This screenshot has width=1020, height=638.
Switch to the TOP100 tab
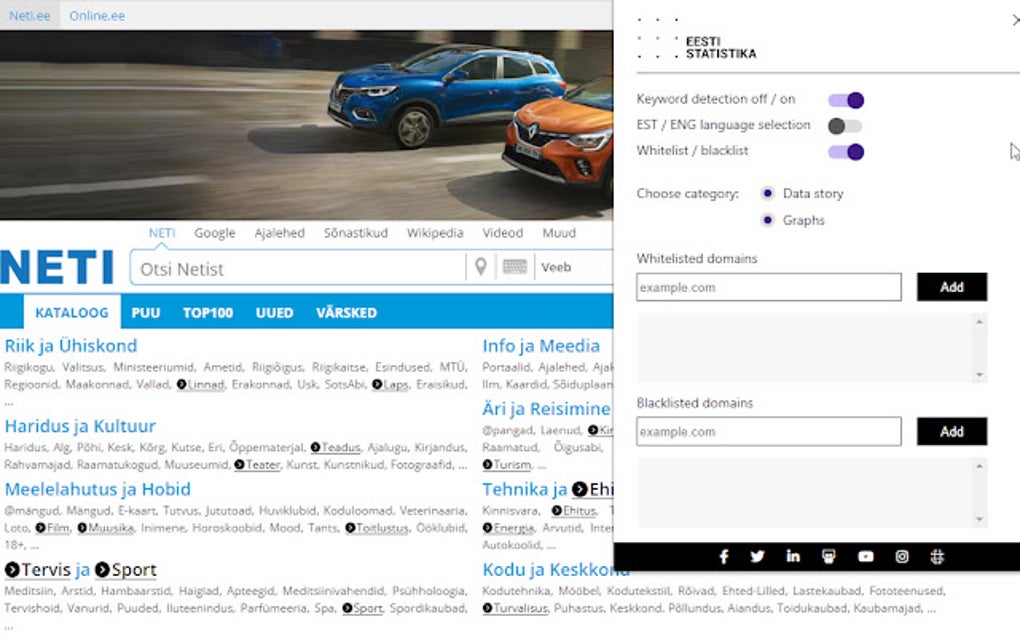tap(208, 313)
